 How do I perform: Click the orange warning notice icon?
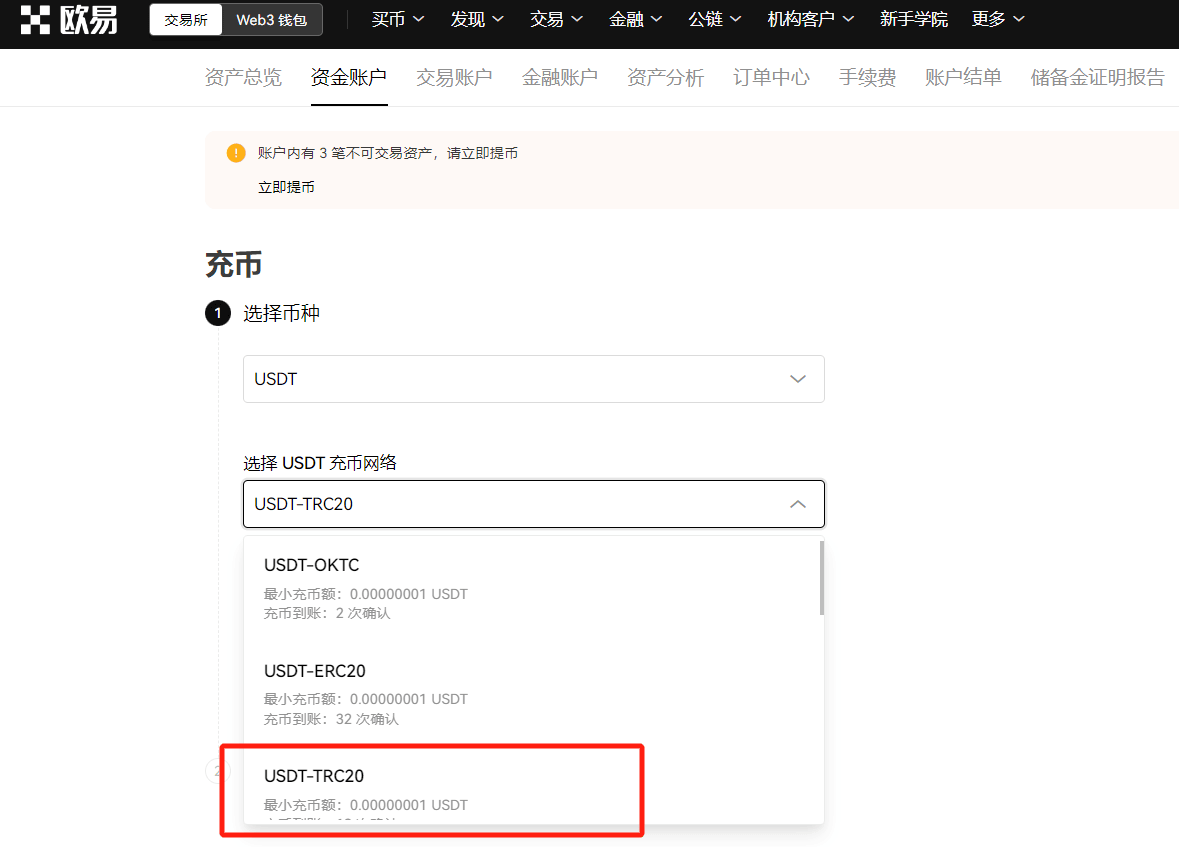236,153
